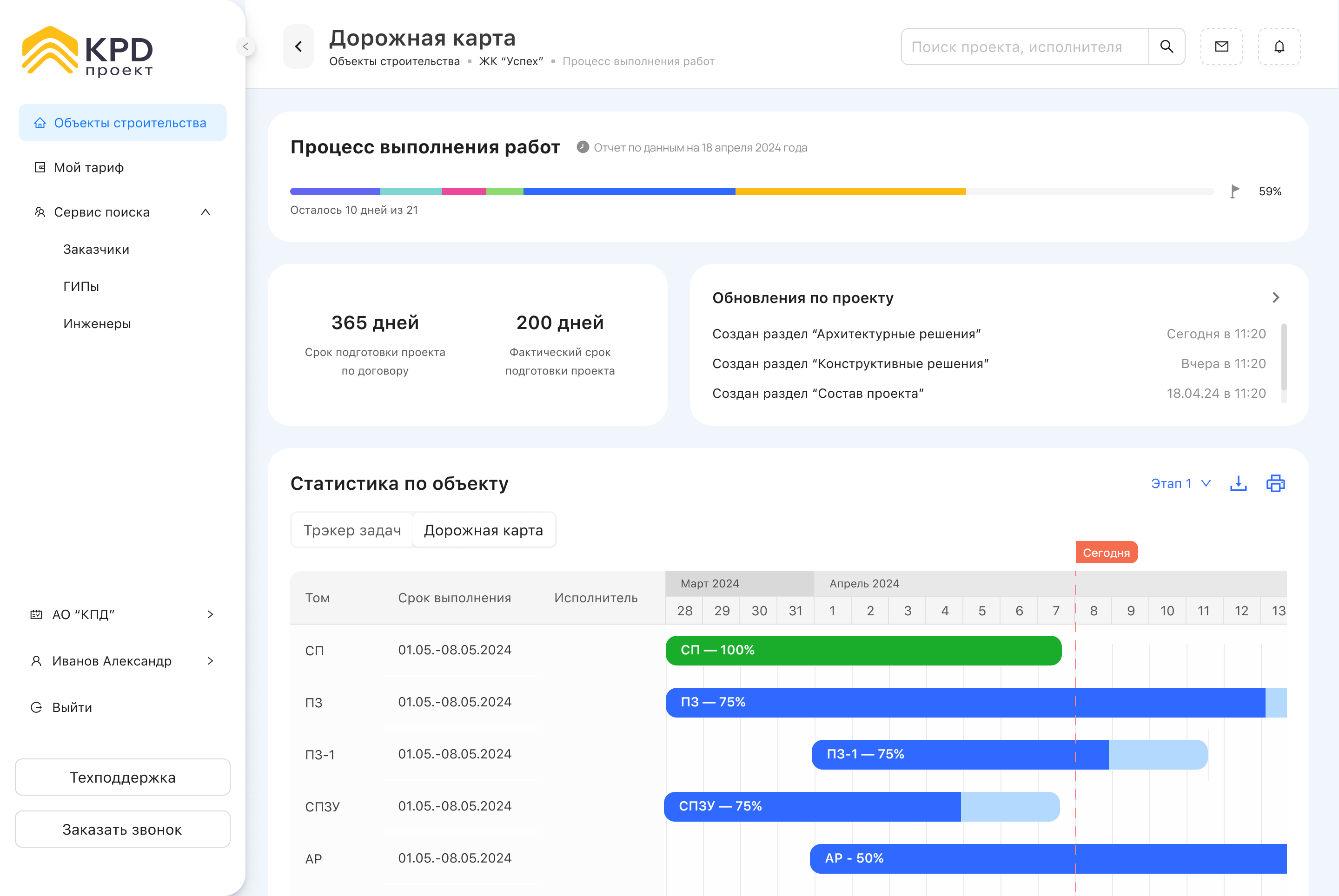The image size is (1339, 896).
Task: Open update “Архитектурные решения” entry
Action: pyautogui.click(x=989, y=334)
